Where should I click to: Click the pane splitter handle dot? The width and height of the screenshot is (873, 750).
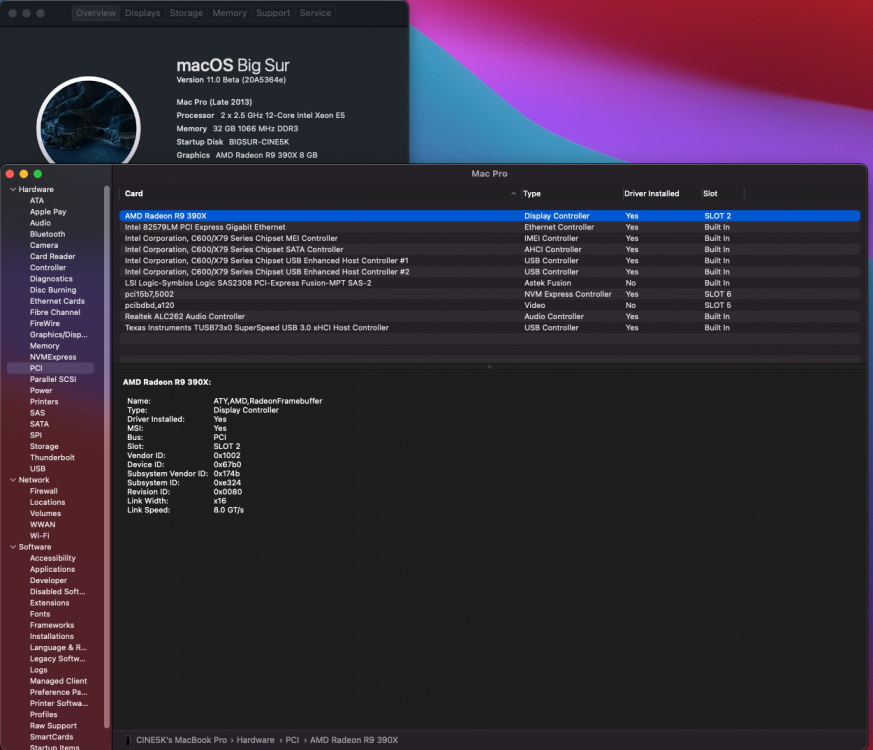(489, 367)
